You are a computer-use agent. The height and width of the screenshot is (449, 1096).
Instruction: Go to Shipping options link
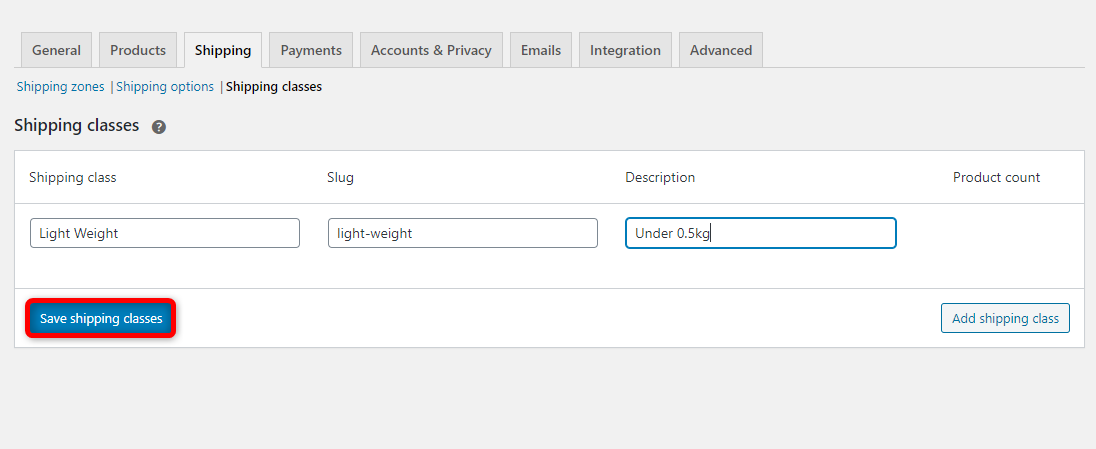[165, 87]
